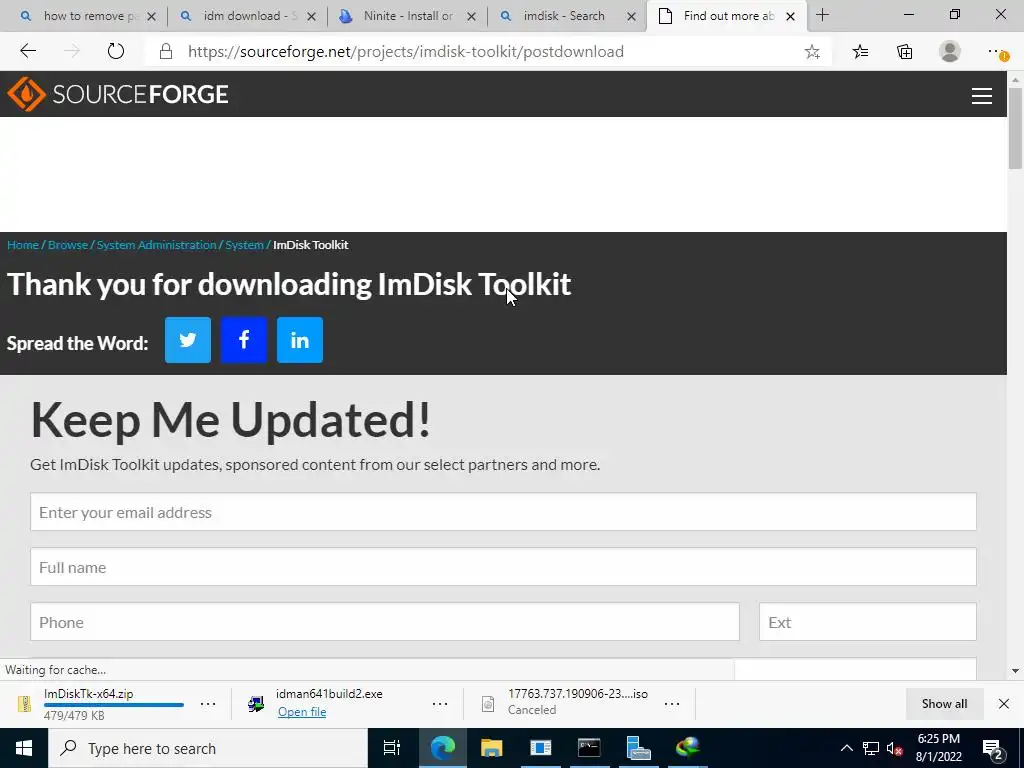The height and width of the screenshot is (768, 1024).
Task: Open options for ImDiskTk-x64.zip download
Action: coord(208,703)
